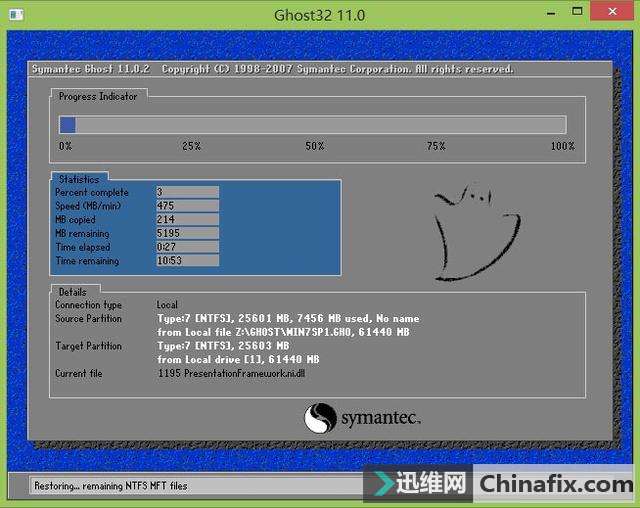Click the WIN7SP1.GHO local file path line
Screen dimensions: 640x508
point(283,332)
